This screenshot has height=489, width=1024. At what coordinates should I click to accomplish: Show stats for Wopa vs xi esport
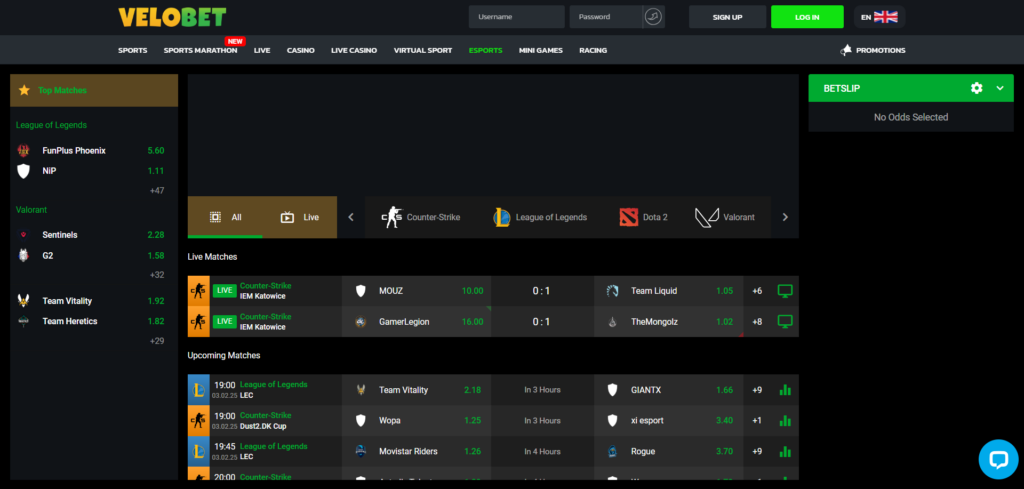coord(785,420)
